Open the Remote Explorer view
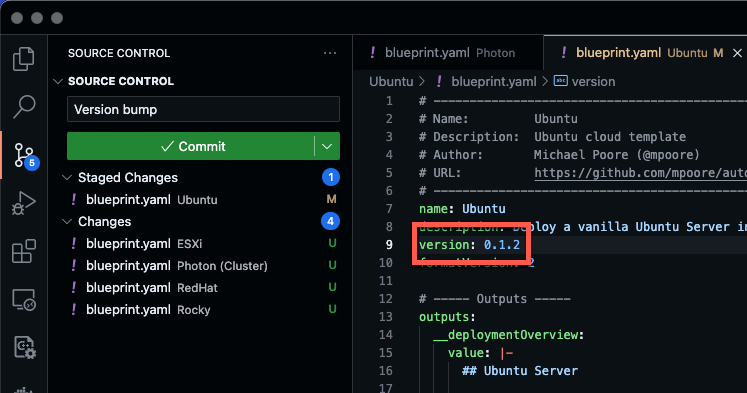 click(x=23, y=300)
